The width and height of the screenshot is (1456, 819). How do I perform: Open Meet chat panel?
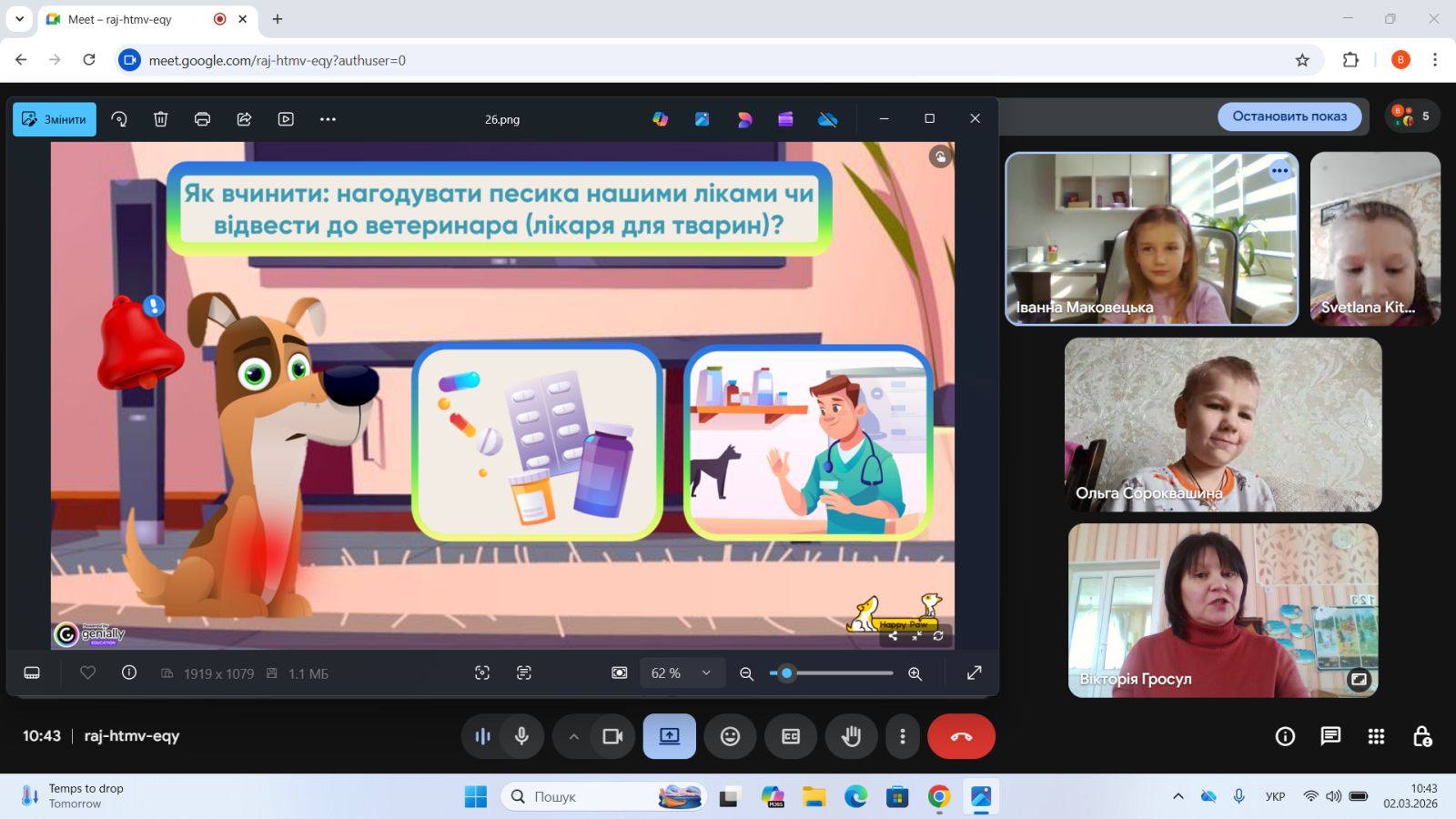1330,736
